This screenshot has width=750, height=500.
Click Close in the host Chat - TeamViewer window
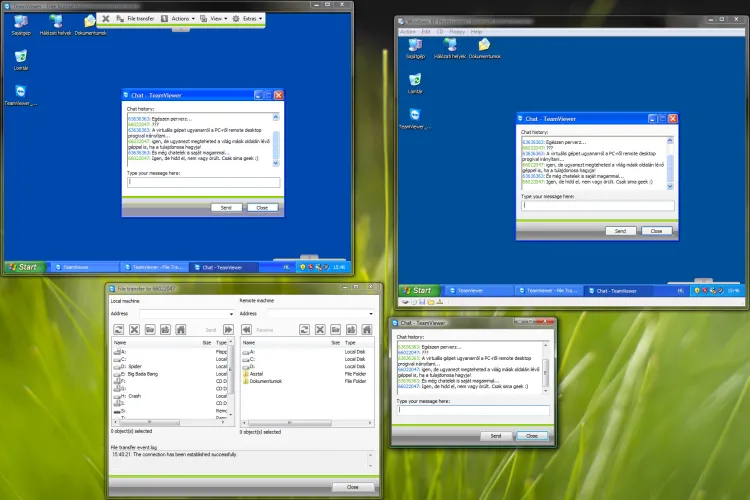[x=532, y=436]
